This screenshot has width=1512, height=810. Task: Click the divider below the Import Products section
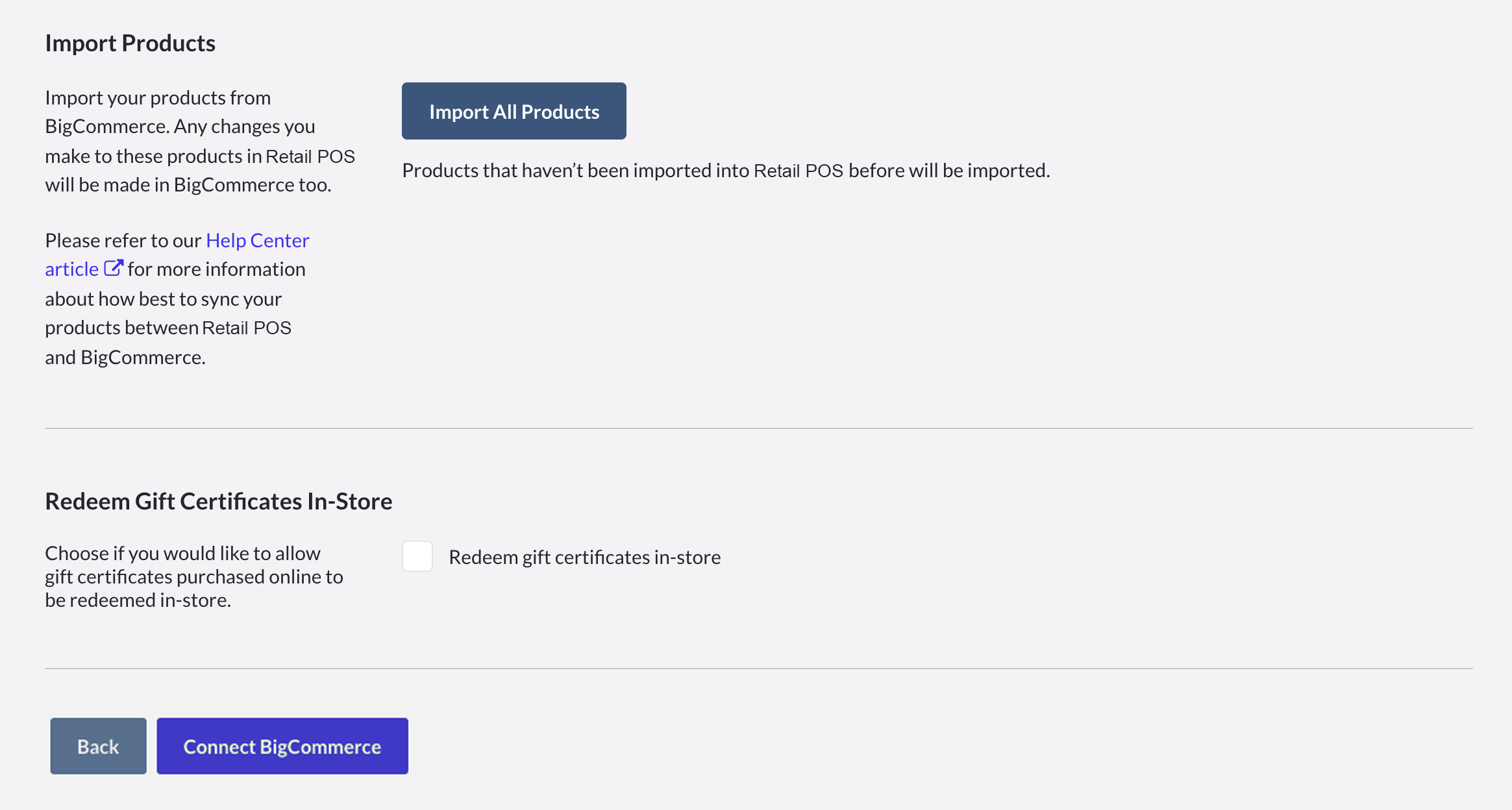758,428
